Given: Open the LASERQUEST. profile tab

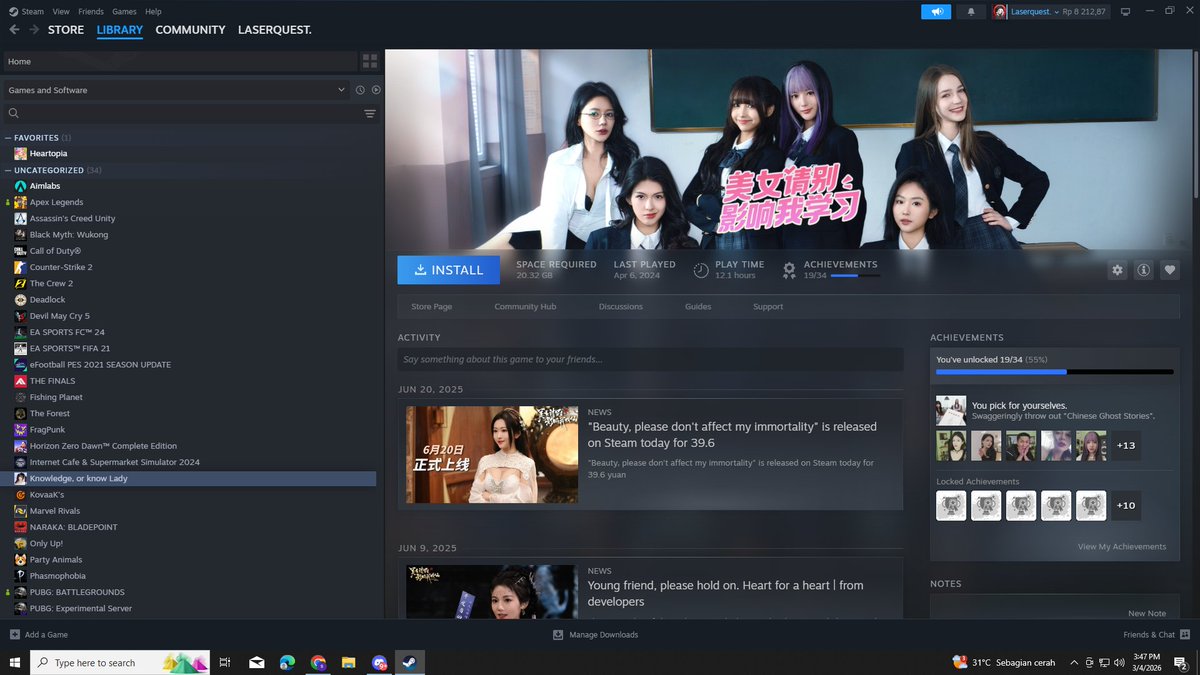Looking at the screenshot, I should 275,30.
